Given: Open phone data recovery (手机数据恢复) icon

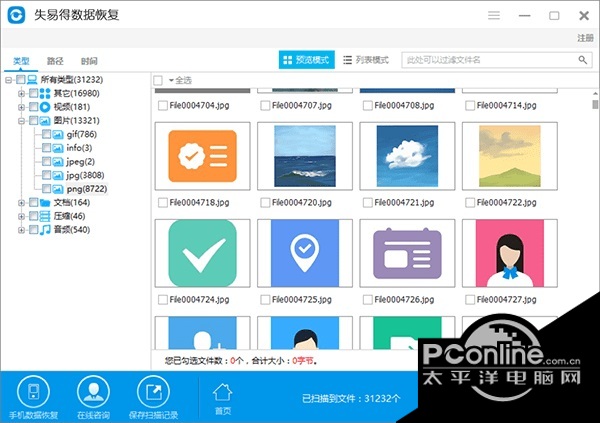Looking at the screenshot, I should click(x=33, y=392).
